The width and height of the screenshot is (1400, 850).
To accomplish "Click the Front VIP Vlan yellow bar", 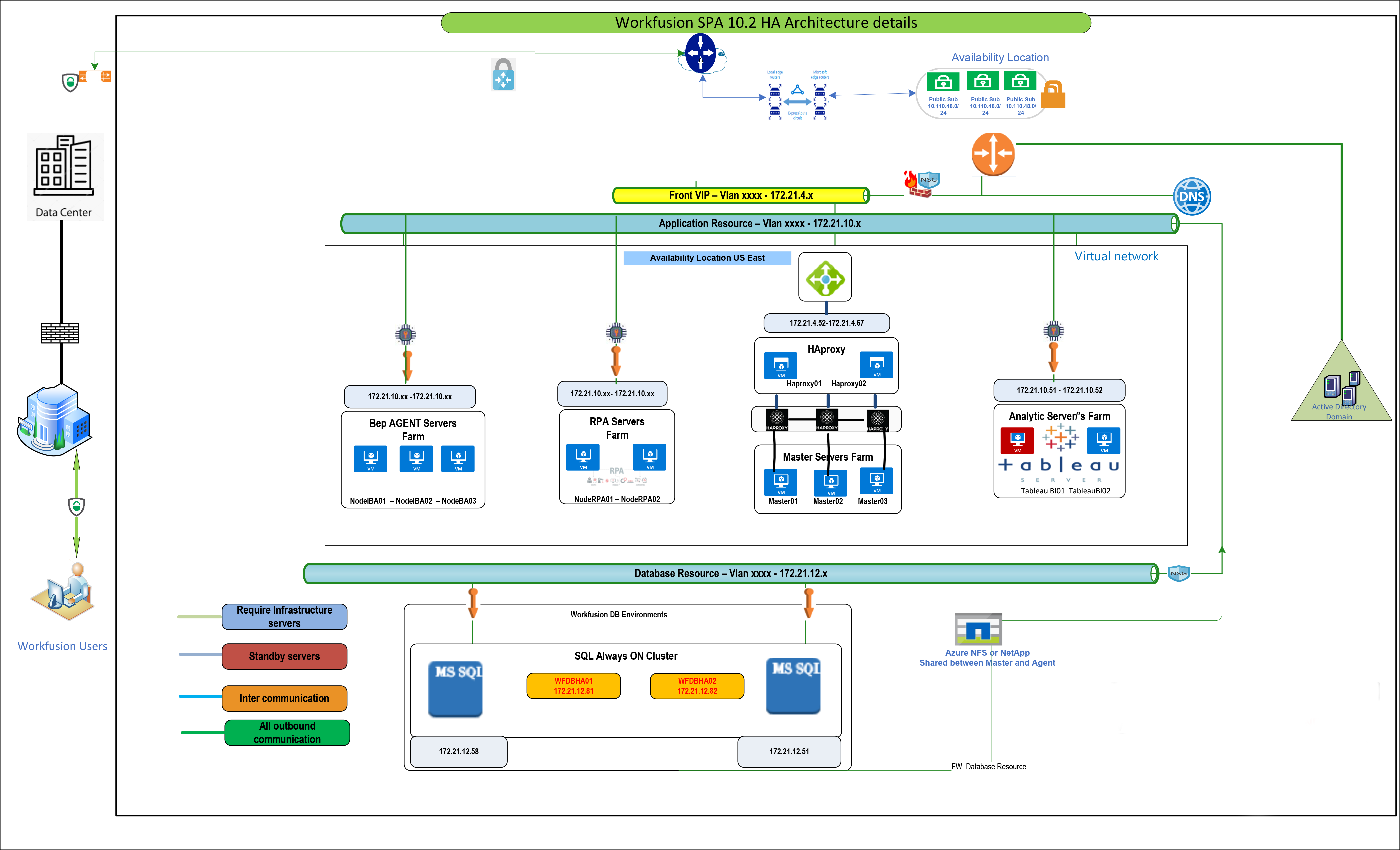I will pyautogui.click(x=741, y=195).
